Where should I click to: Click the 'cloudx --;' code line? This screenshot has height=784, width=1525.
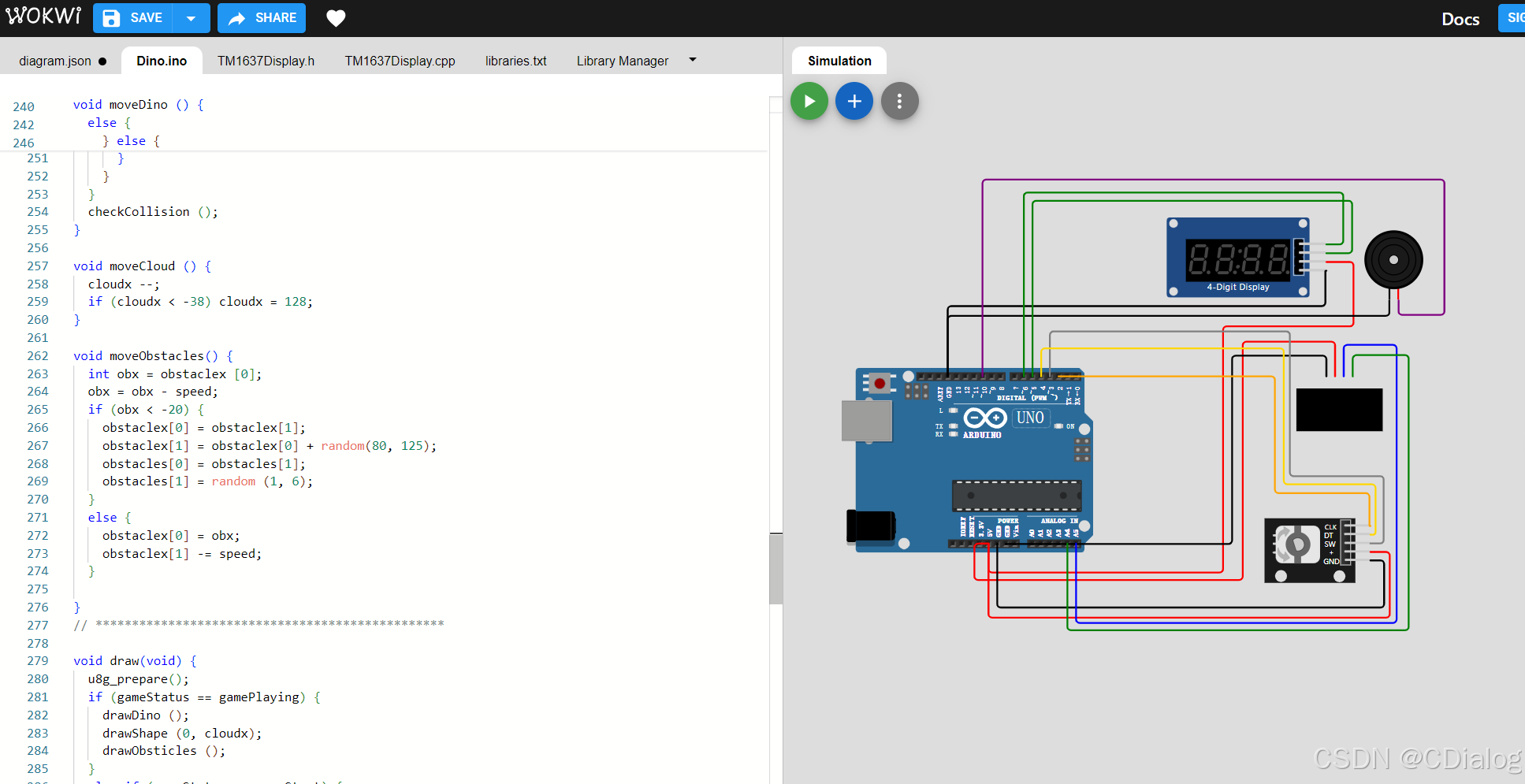124,284
